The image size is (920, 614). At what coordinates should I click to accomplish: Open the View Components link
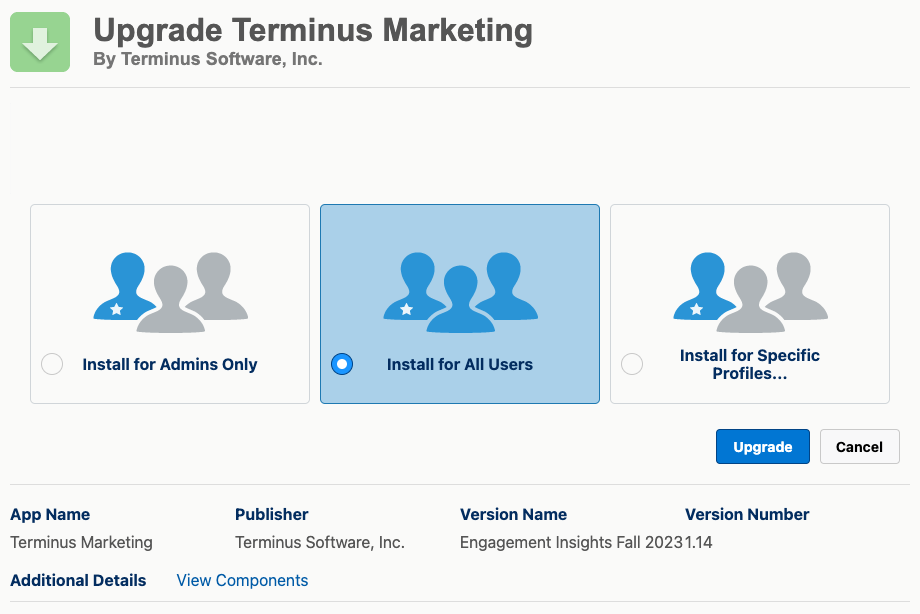242,580
